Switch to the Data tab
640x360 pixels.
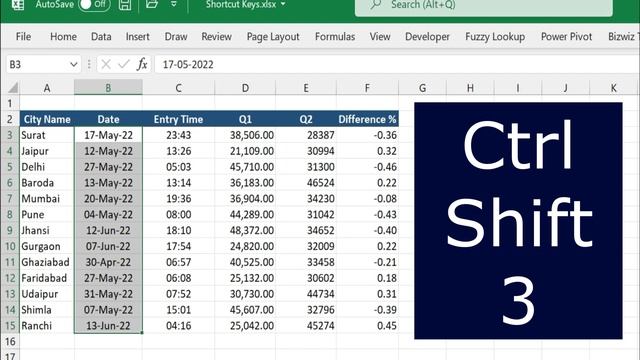coord(101,37)
